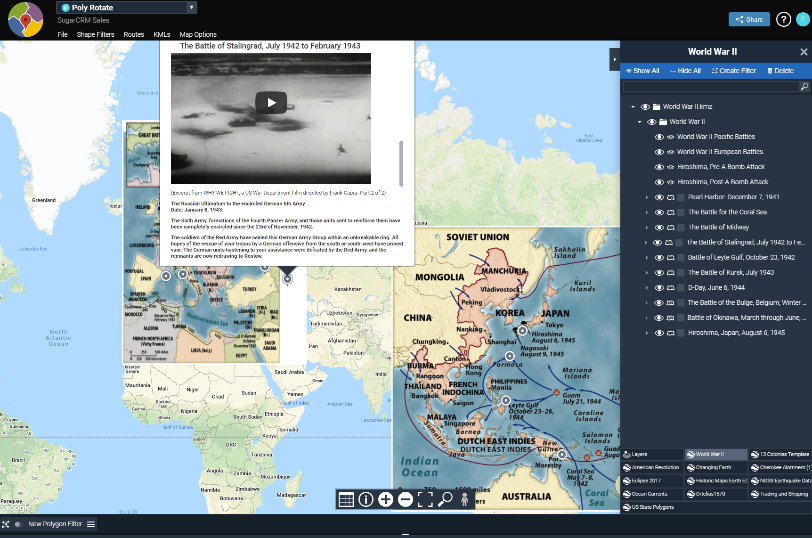Tick the checkbox for D-Day, June 6, 1944

click(x=679, y=287)
